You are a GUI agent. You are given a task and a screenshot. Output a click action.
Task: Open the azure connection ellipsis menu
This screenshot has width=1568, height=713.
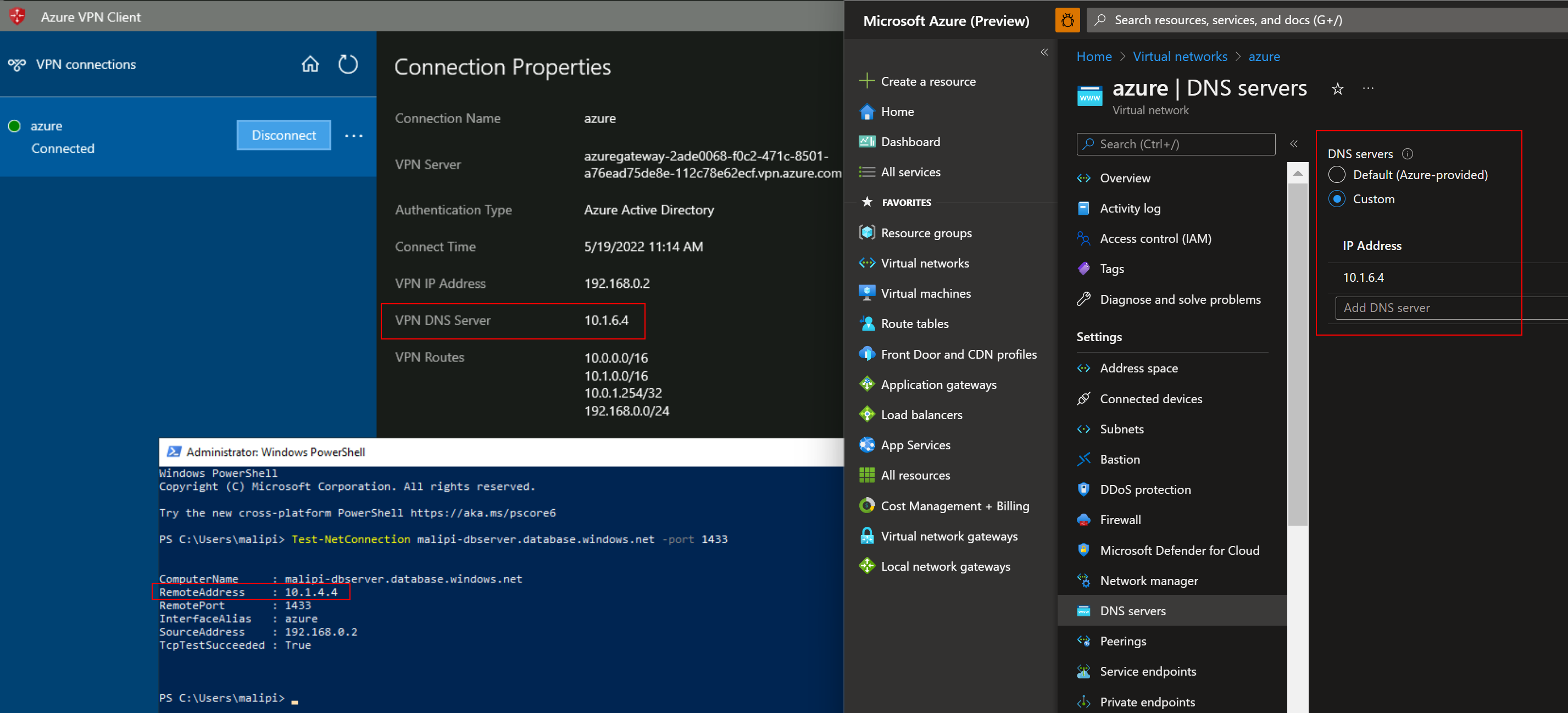[354, 136]
